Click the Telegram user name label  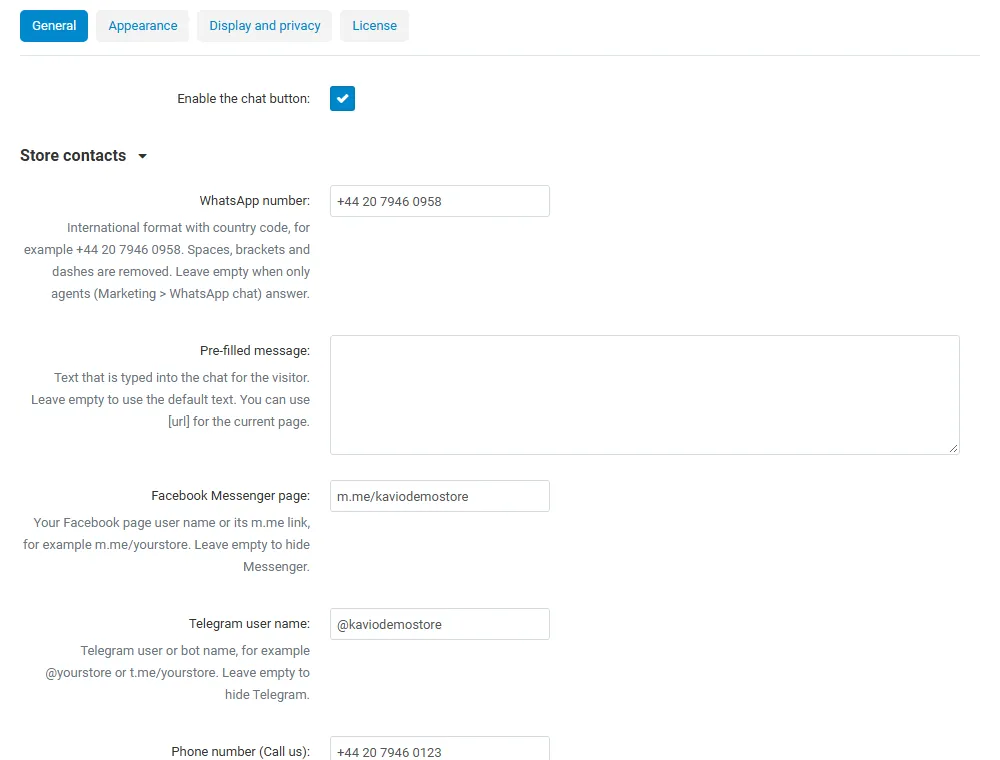(249, 624)
